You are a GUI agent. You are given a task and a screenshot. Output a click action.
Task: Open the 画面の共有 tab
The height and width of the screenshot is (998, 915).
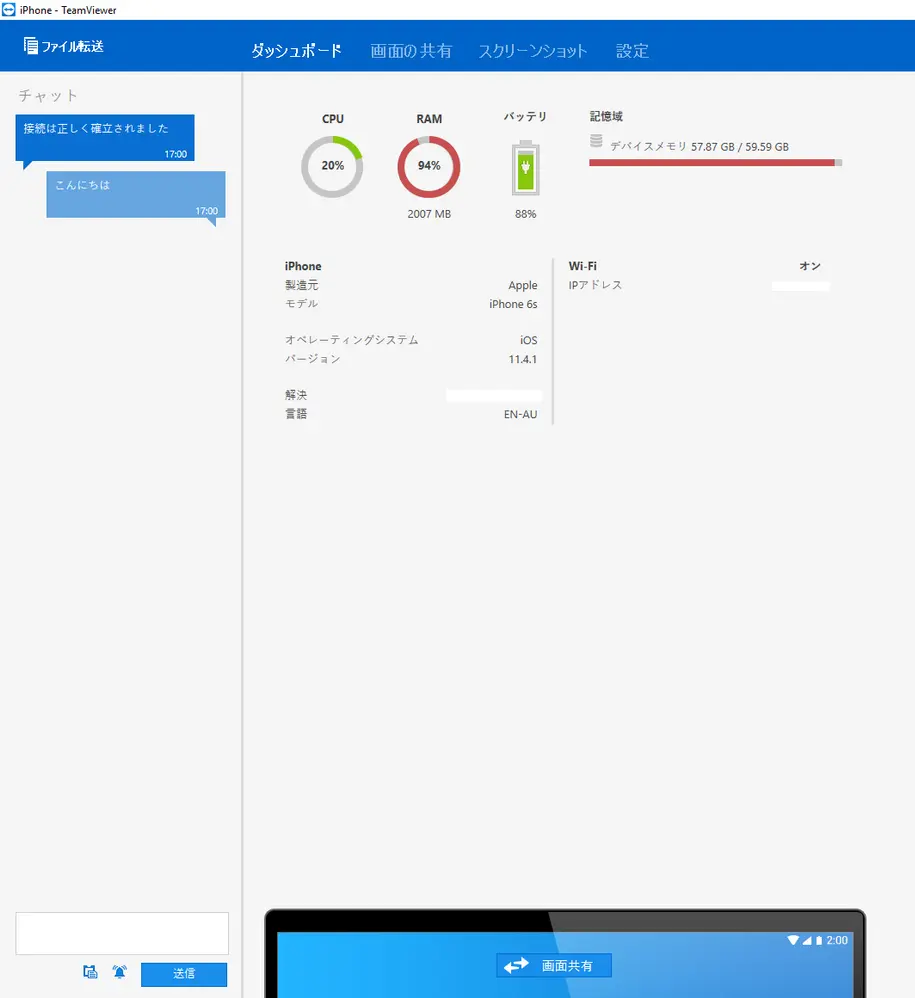pos(411,51)
